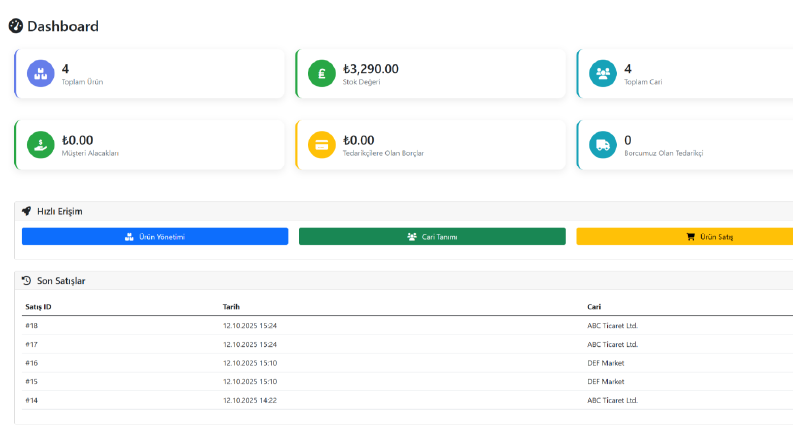The width and height of the screenshot is (793, 446).
Task: Click the Borcumuz Olan Tedarikçi truck icon
Action: point(603,145)
